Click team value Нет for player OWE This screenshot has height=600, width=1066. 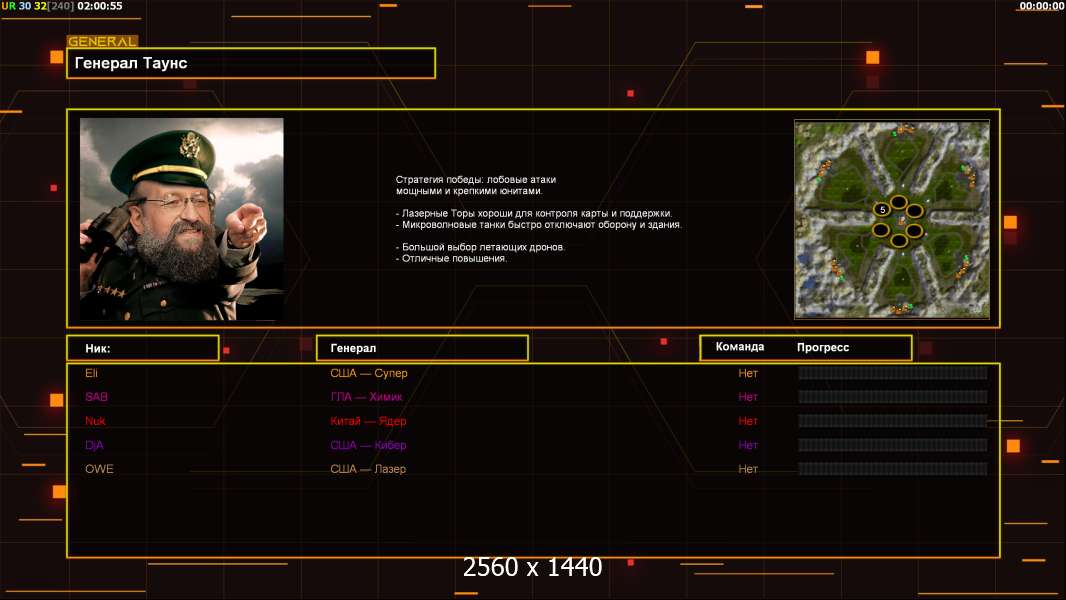pyautogui.click(x=748, y=469)
